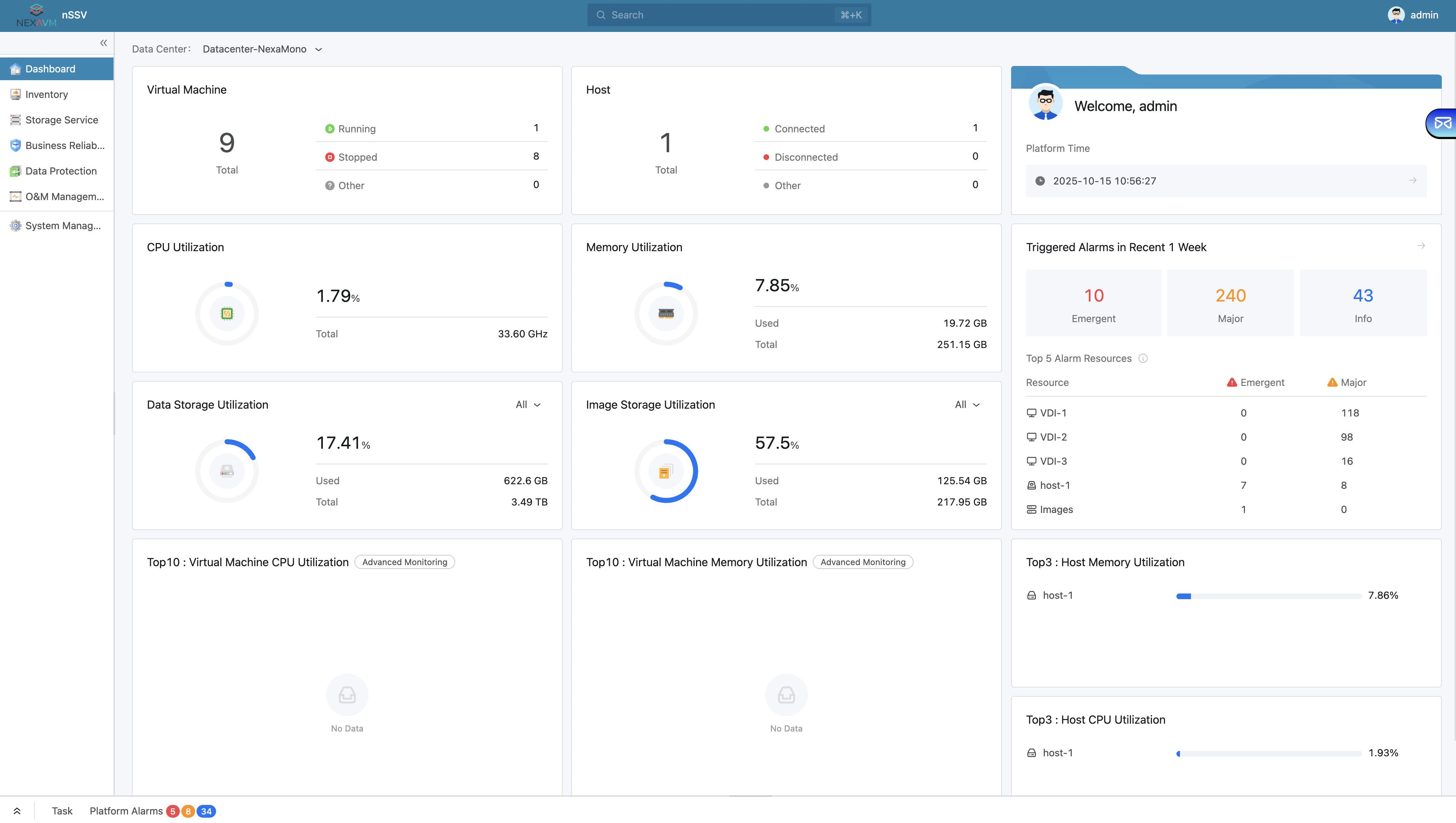
Task: Click Advanced Monitoring for VM Memory Utilization
Action: click(862, 562)
